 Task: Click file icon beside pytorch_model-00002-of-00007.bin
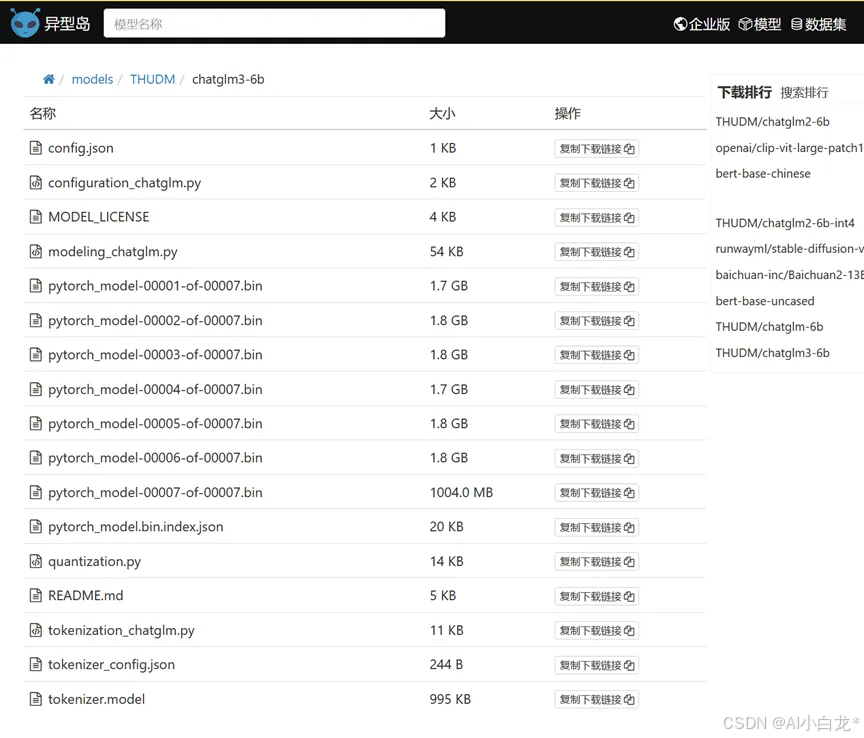(36, 320)
